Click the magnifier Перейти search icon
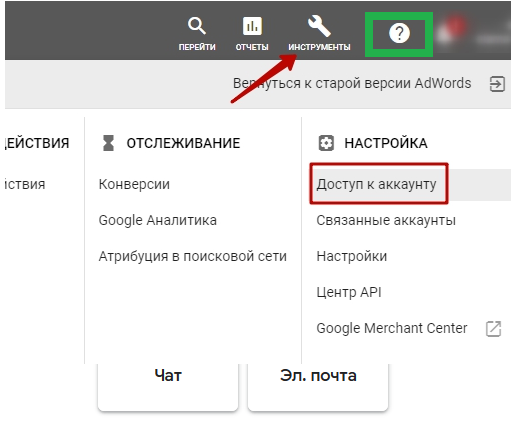The height and width of the screenshot is (437, 511). (197, 26)
